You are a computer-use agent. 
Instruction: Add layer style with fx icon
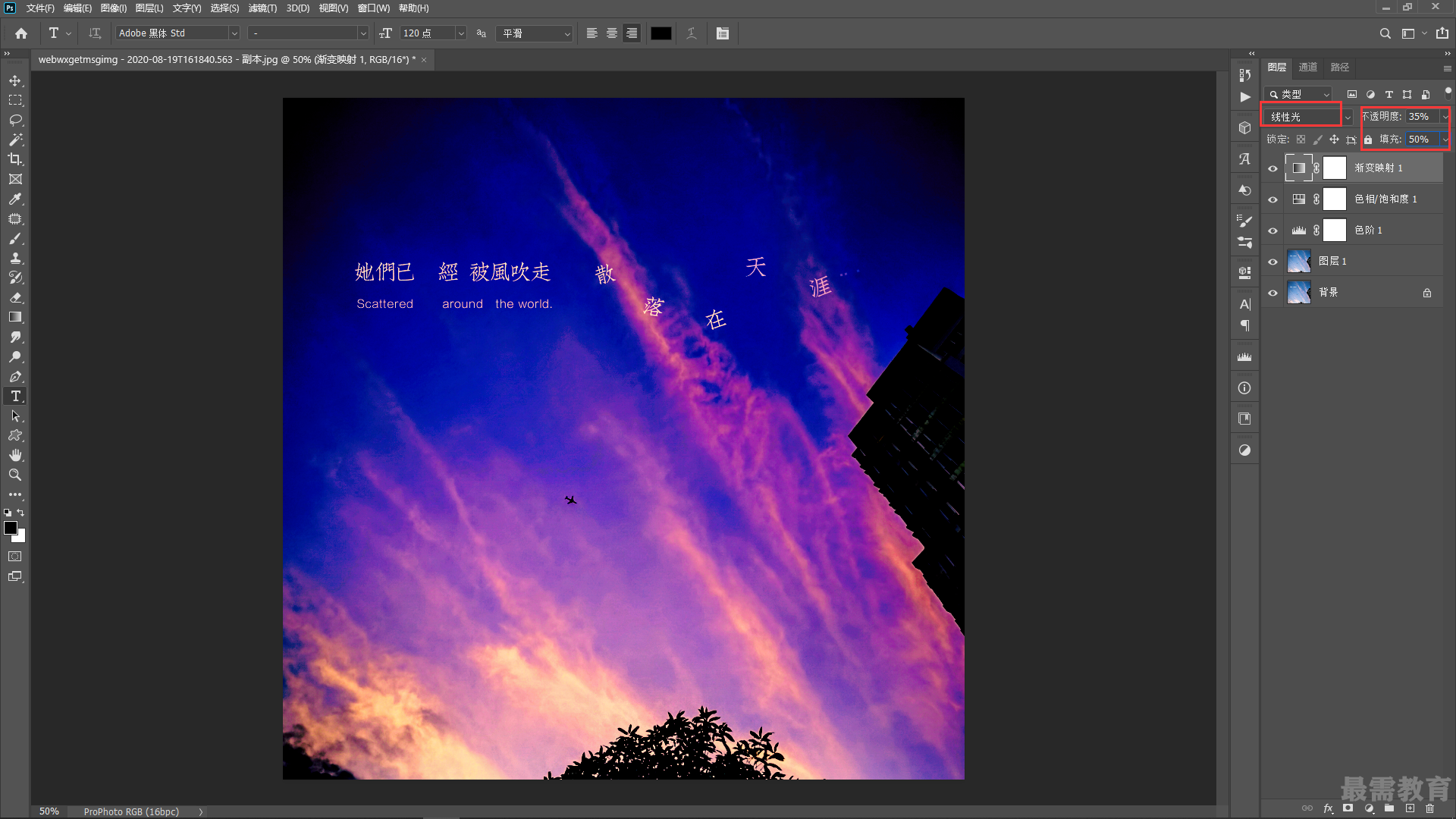pyautogui.click(x=1328, y=808)
